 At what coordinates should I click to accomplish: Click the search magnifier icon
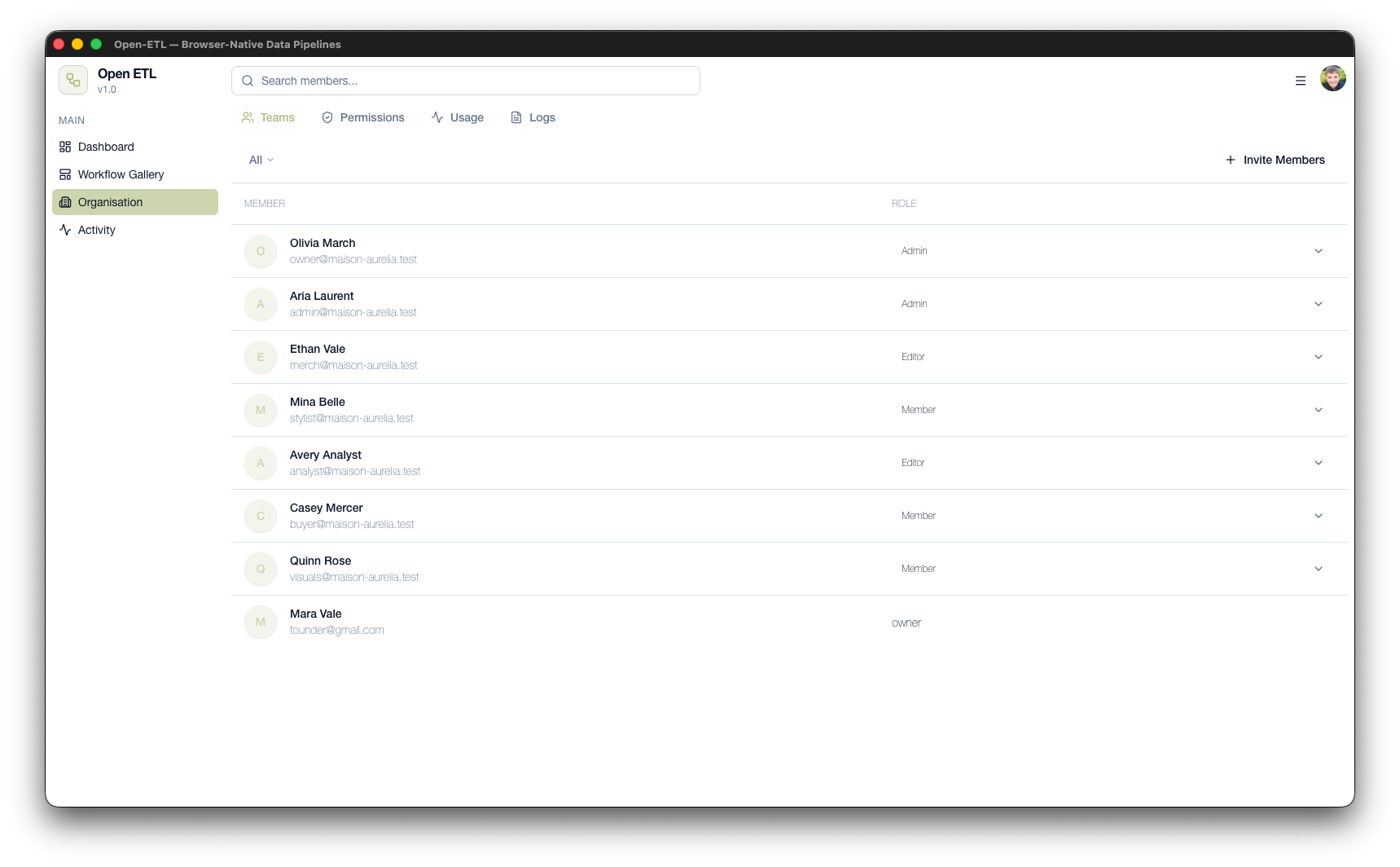[x=248, y=81]
